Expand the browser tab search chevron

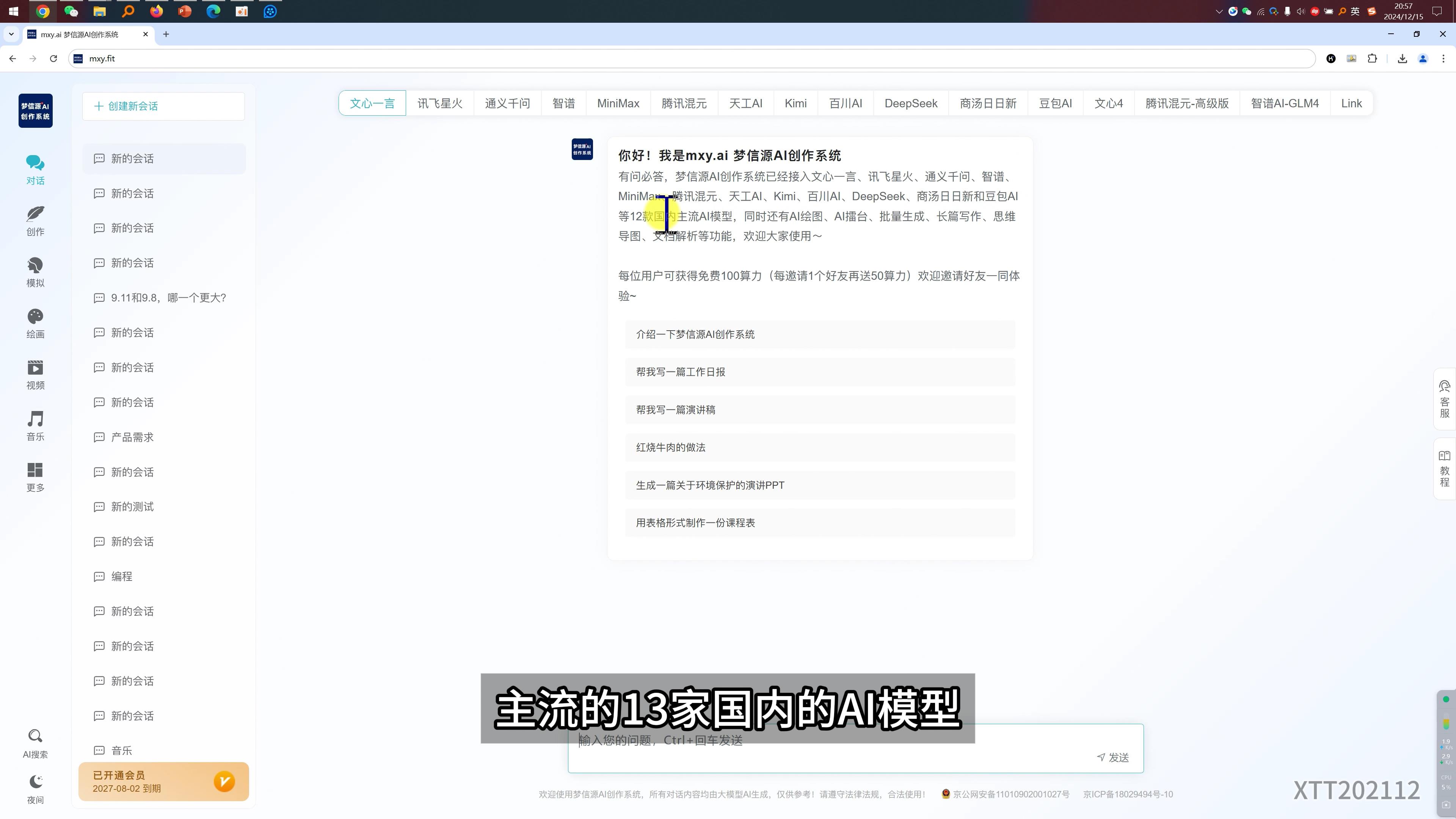pyautogui.click(x=11, y=35)
